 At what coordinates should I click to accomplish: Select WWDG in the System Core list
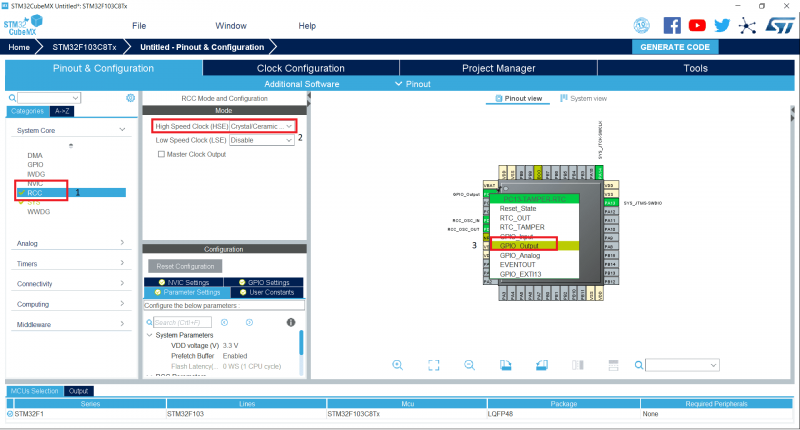point(39,212)
